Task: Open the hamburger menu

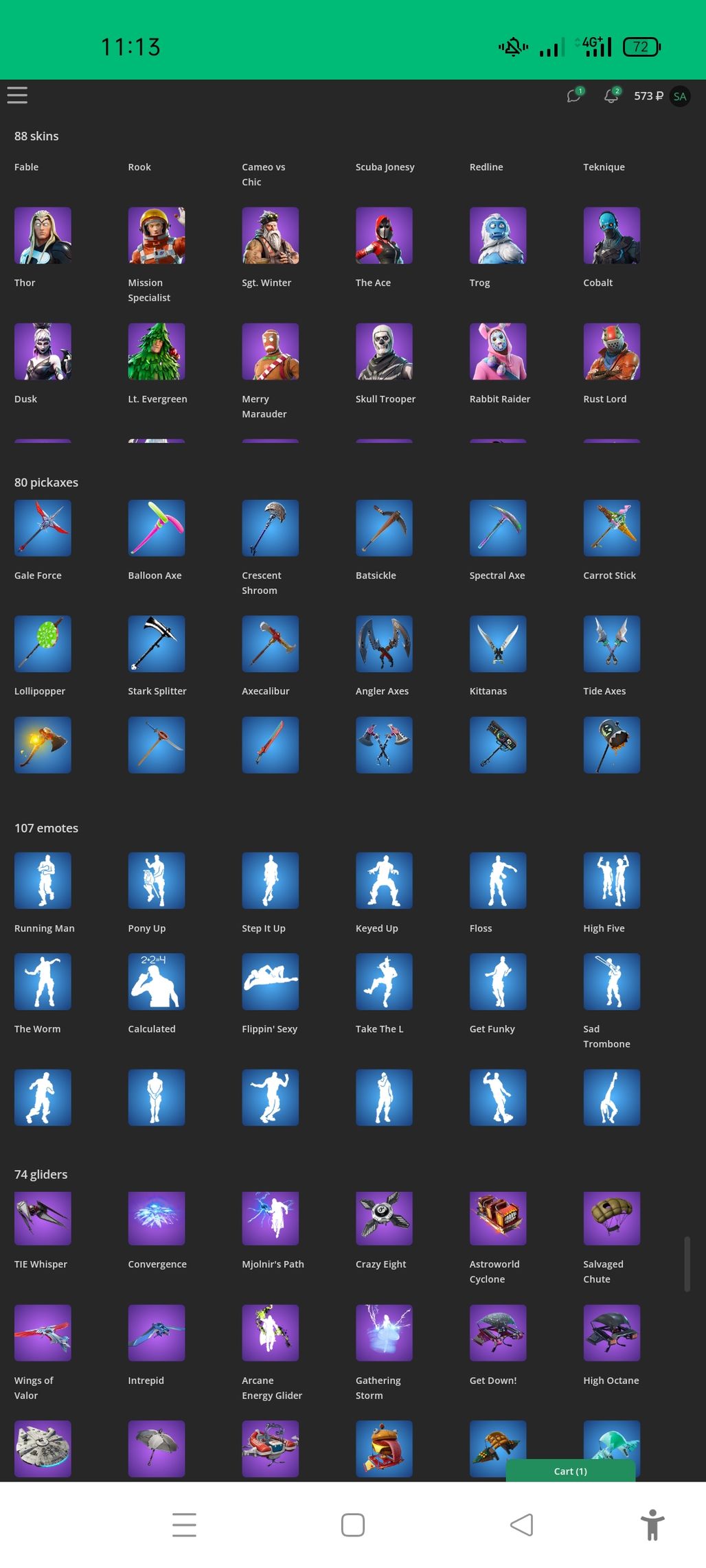Action: (x=17, y=95)
